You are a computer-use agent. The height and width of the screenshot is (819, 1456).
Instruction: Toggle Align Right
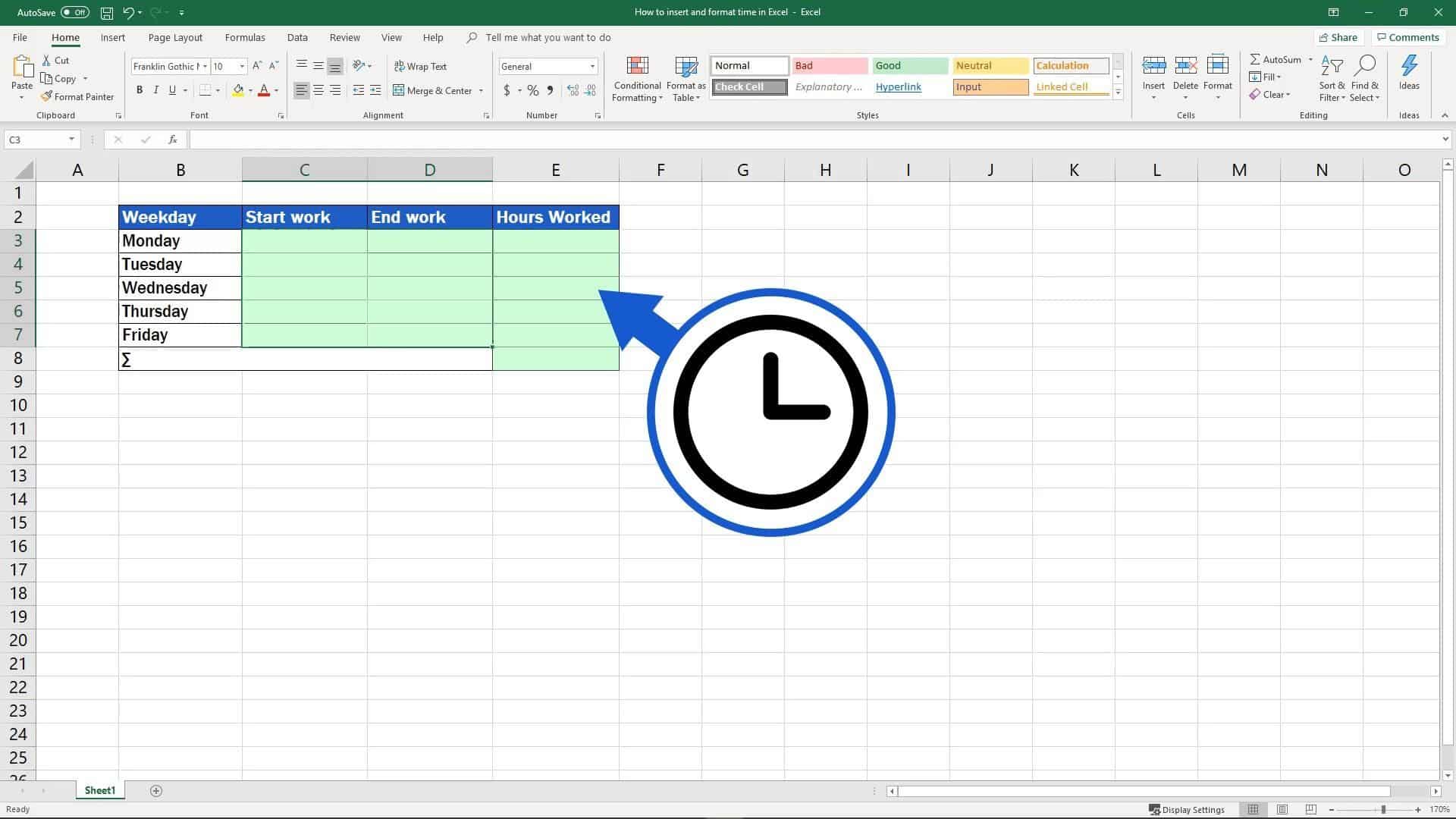335,90
